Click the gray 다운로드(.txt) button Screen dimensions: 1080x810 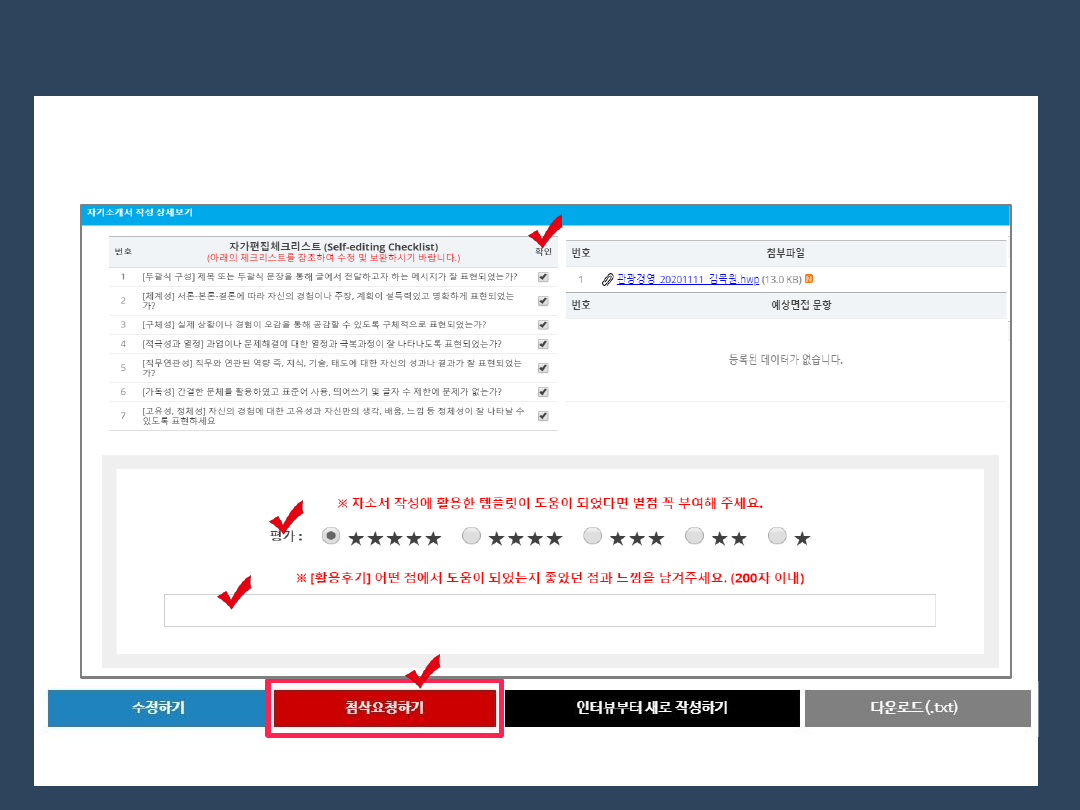pyautogui.click(x=917, y=708)
